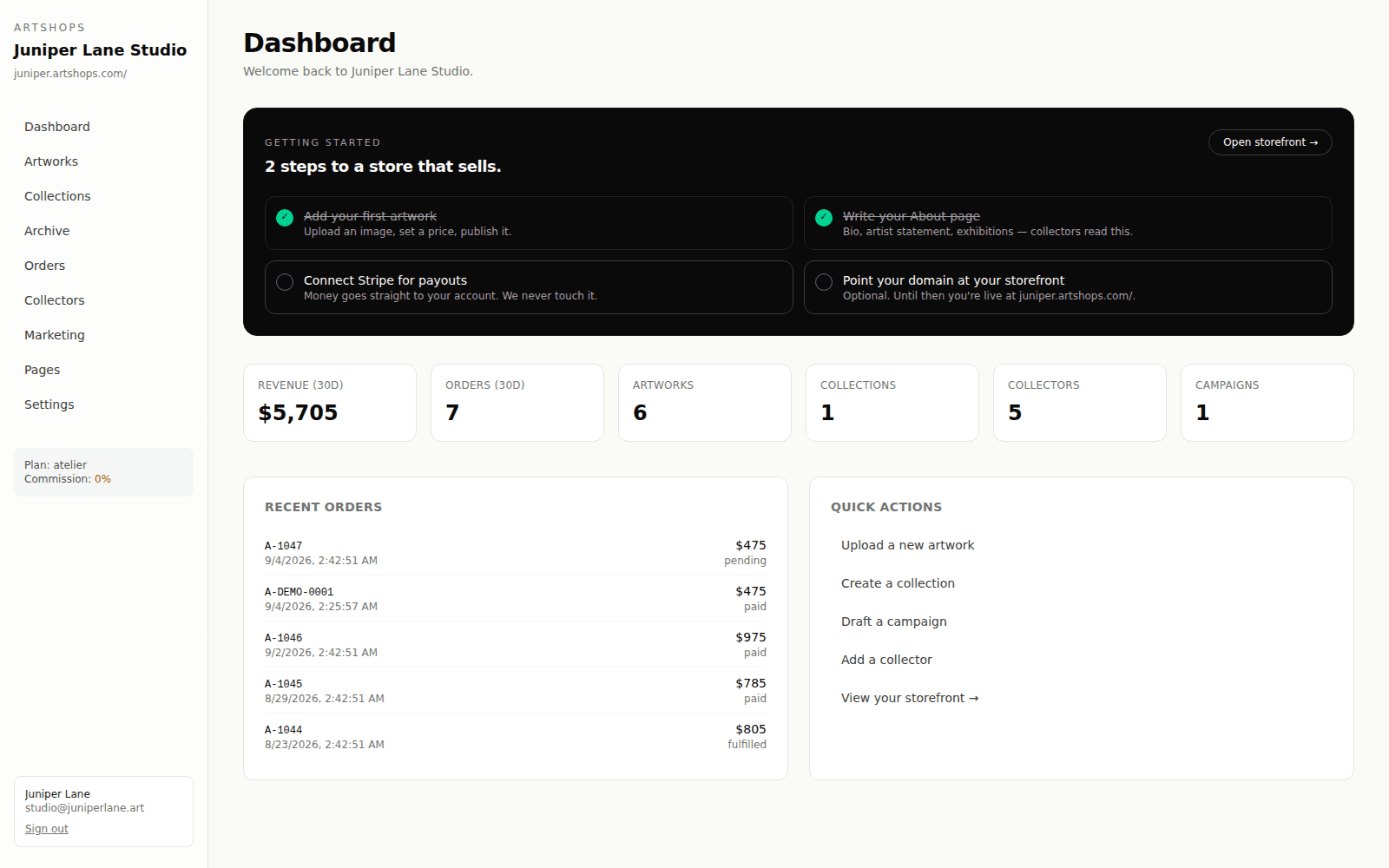Click the Orders (30D) stat card
This screenshot has height=868, width=1389.
[x=517, y=403]
